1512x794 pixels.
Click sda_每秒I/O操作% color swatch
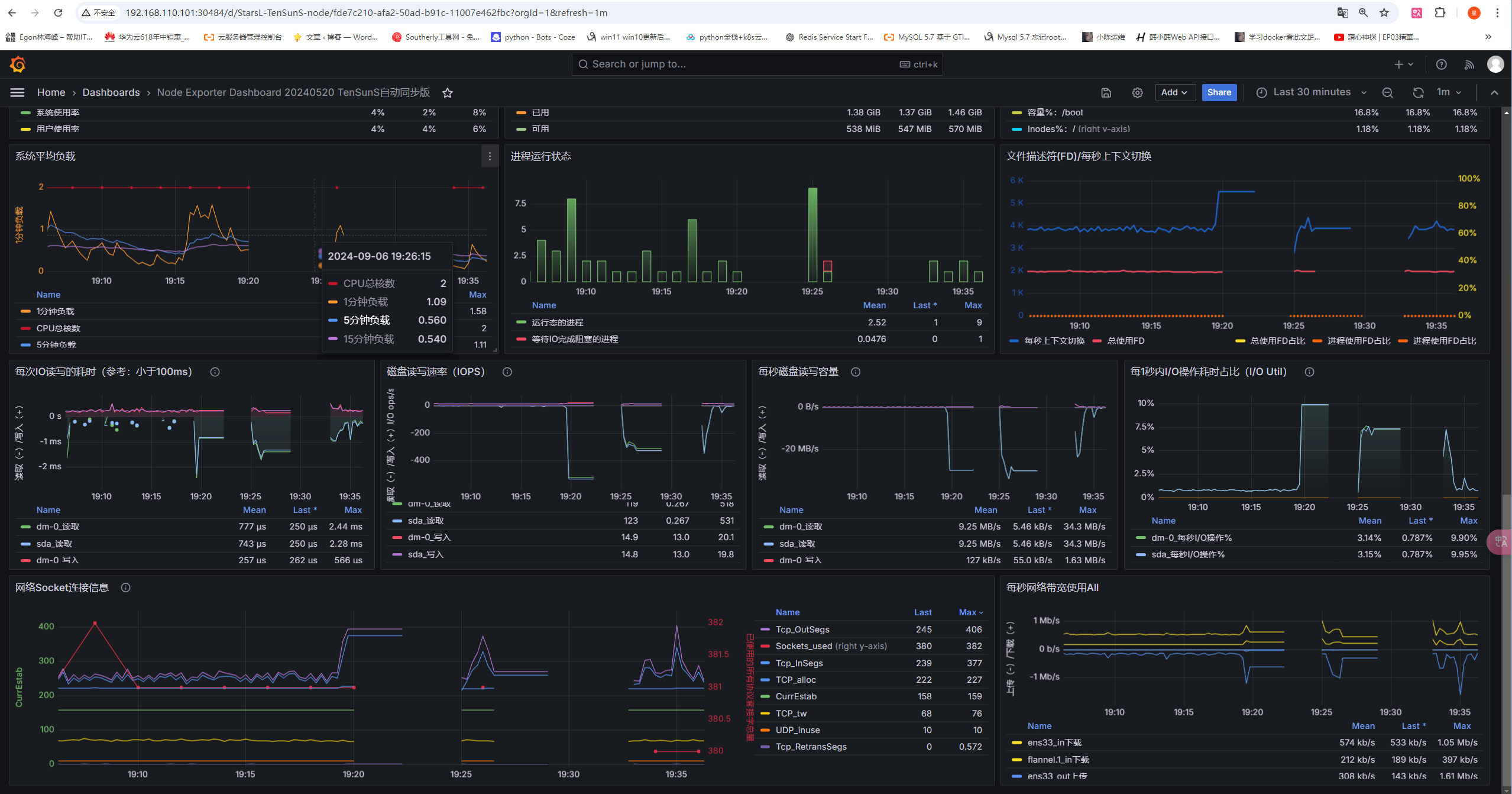1141,554
